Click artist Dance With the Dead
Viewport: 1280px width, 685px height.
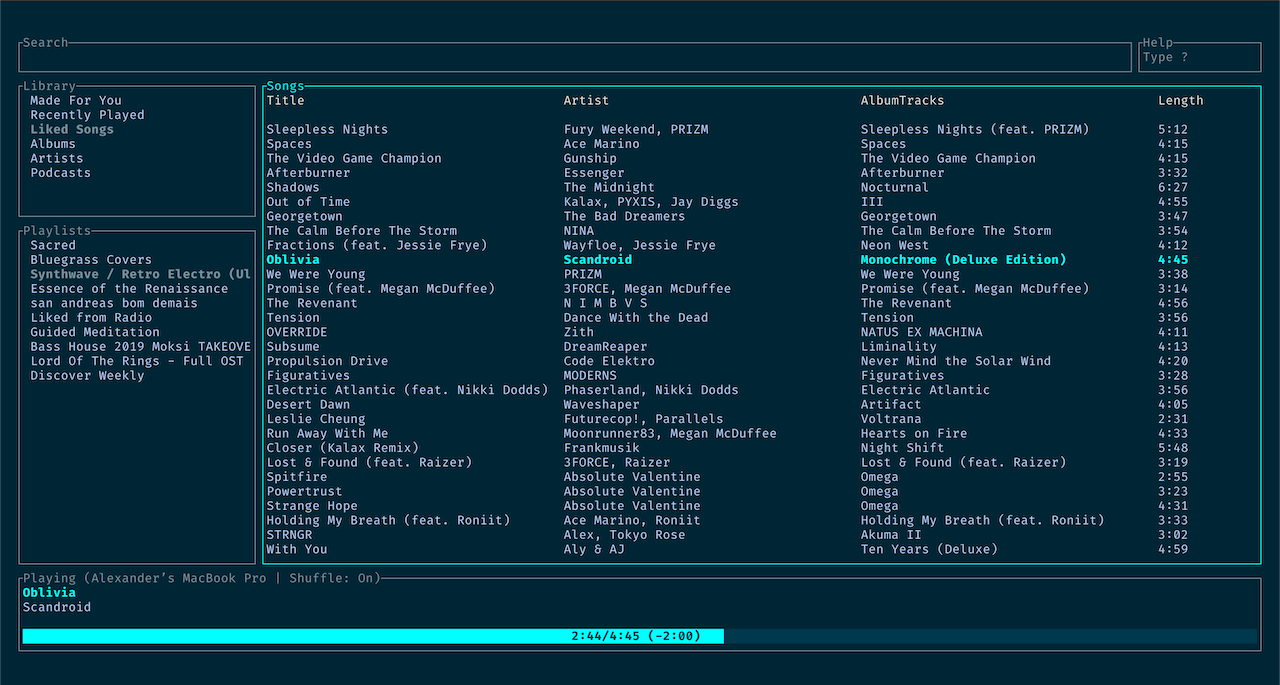(636, 318)
